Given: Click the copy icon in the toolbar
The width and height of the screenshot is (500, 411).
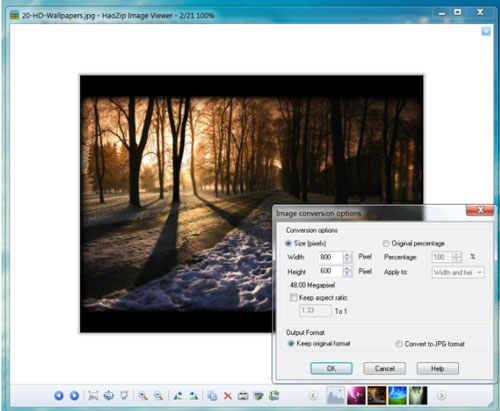Looking at the screenshot, I should click(x=212, y=396).
